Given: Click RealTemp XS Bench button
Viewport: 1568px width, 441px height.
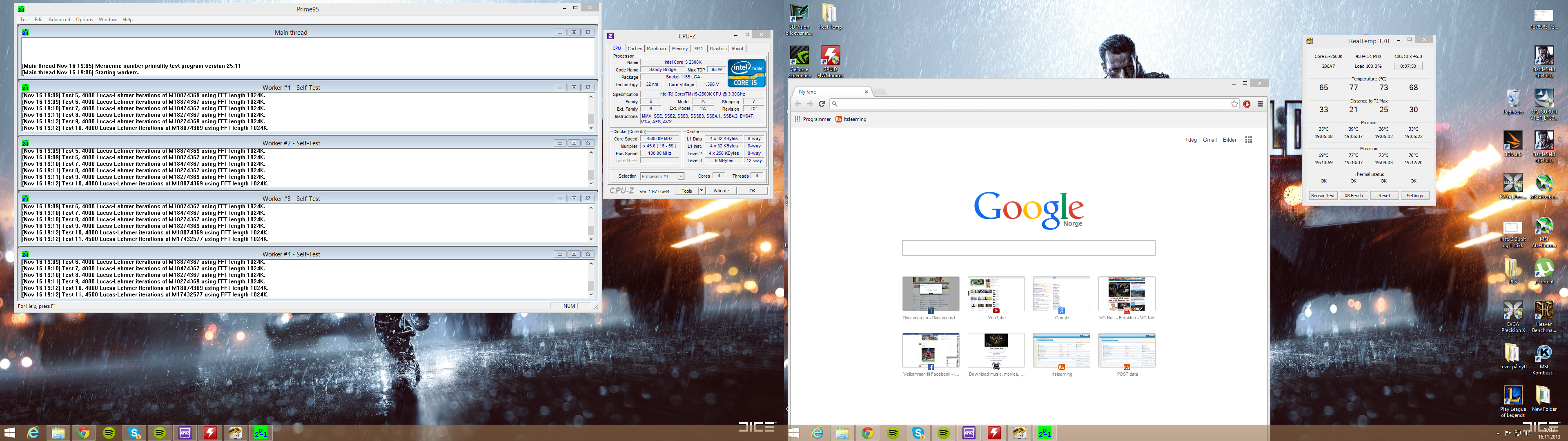Looking at the screenshot, I should 1353,196.
